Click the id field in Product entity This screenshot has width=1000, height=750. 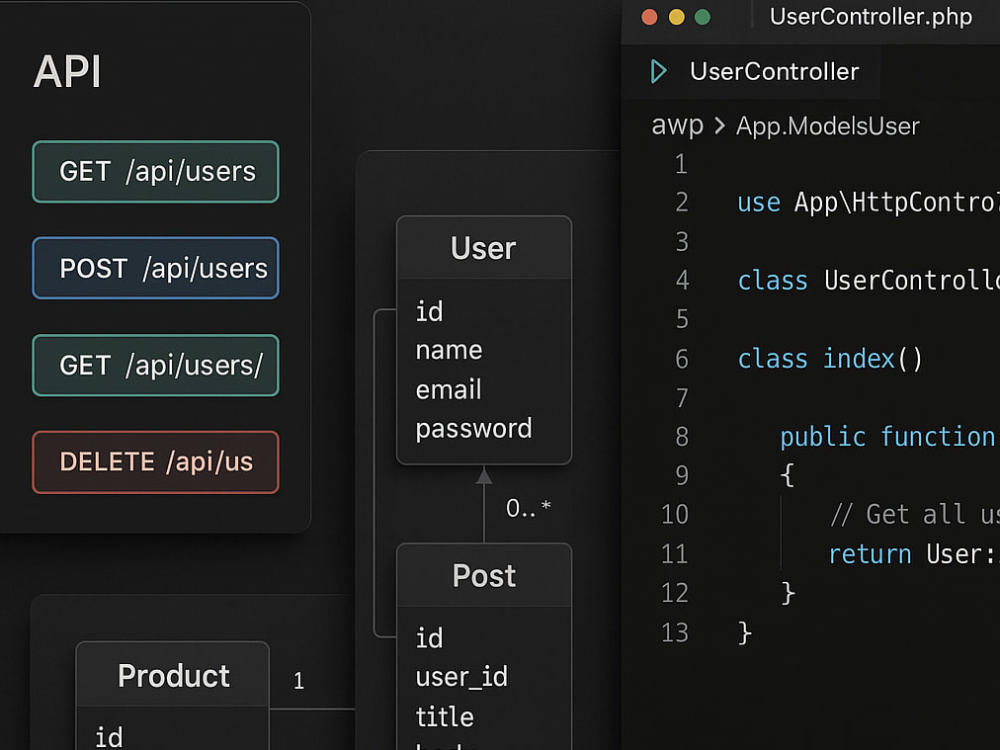coord(108,737)
